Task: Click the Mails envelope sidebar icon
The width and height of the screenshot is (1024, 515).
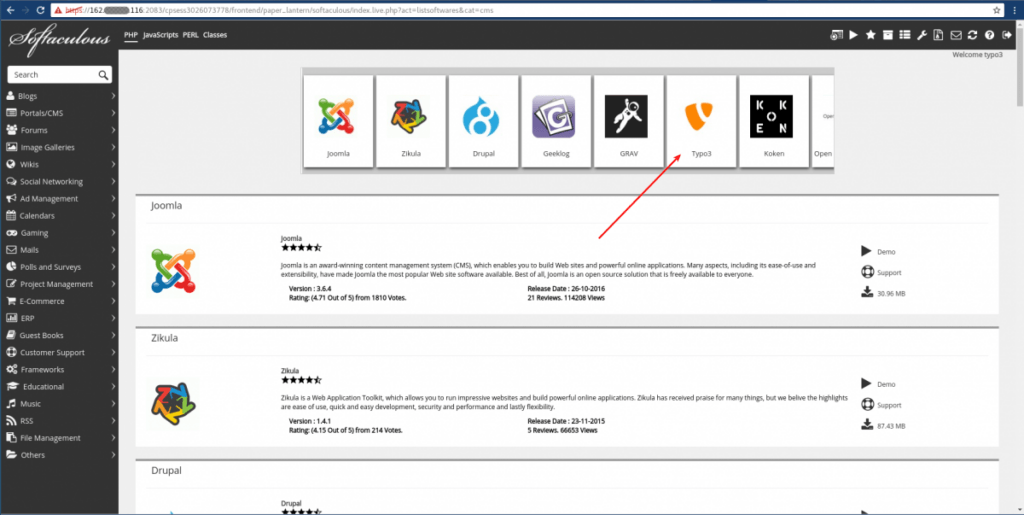Action: pos(11,249)
